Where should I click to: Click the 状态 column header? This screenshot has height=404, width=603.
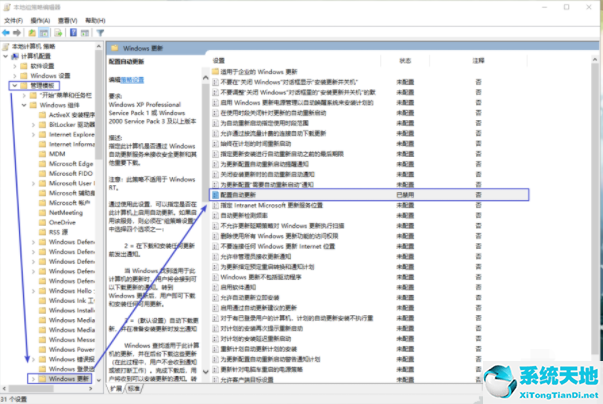(405, 61)
